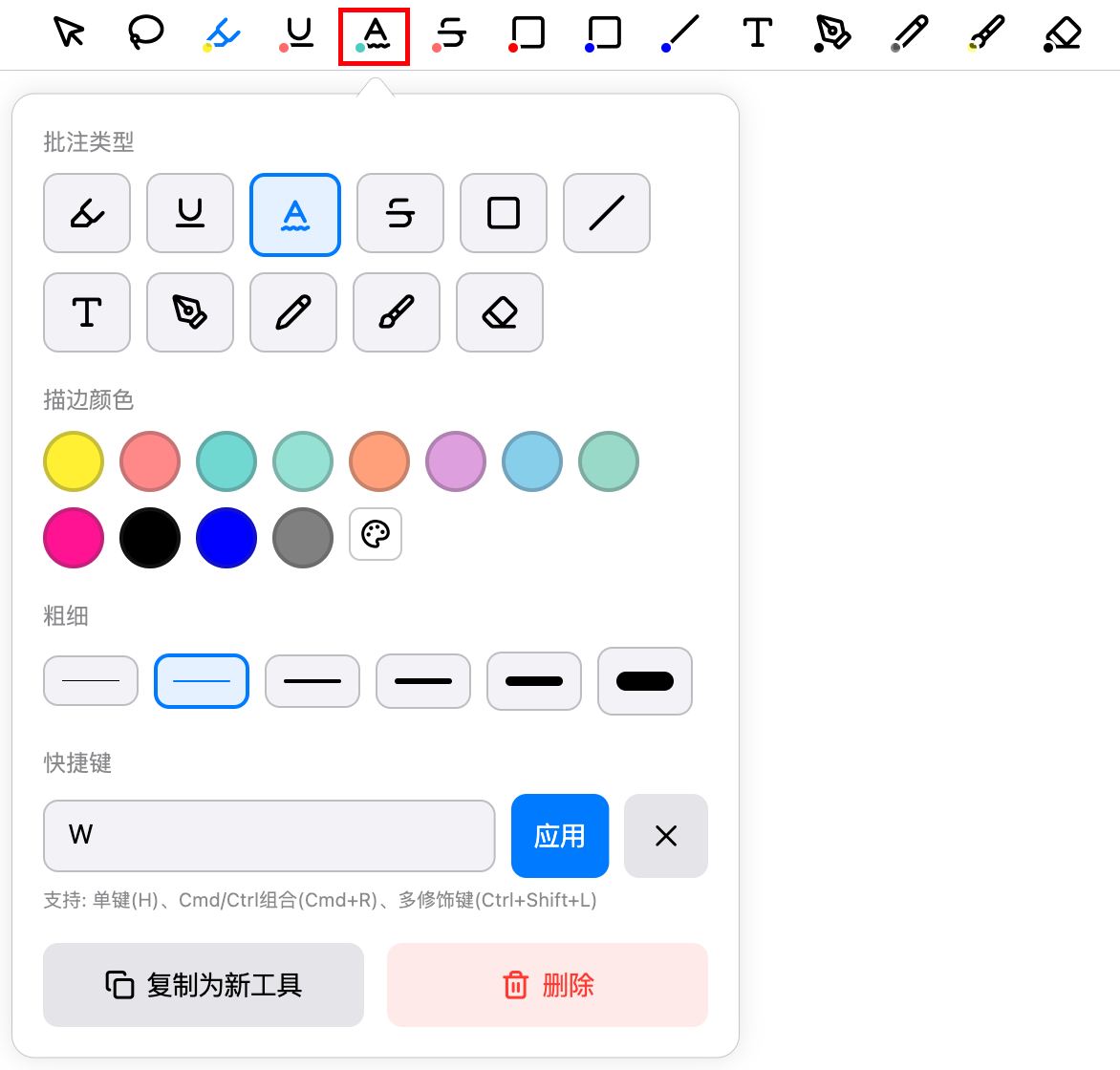Select the thinnest stroke width option
Viewport: 1120px width, 1070px height.
tap(91, 680)
